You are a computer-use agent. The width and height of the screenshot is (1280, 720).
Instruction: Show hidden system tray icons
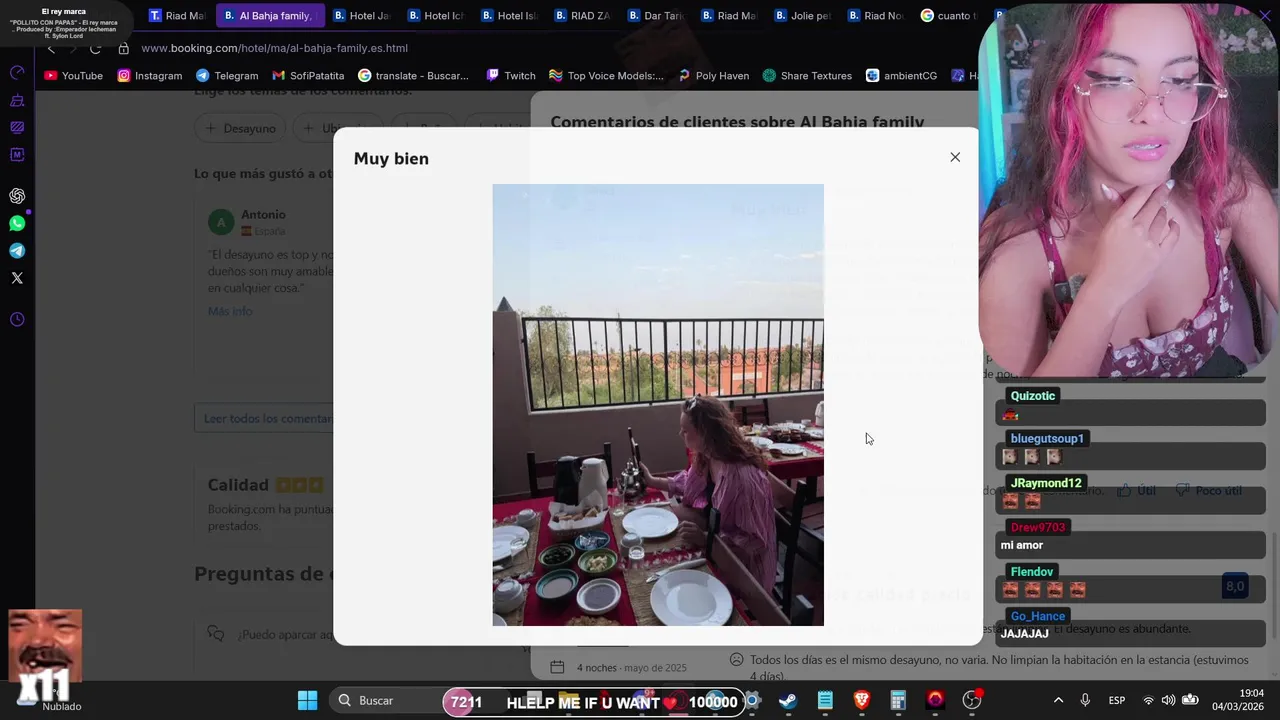tap(1058, 700)
